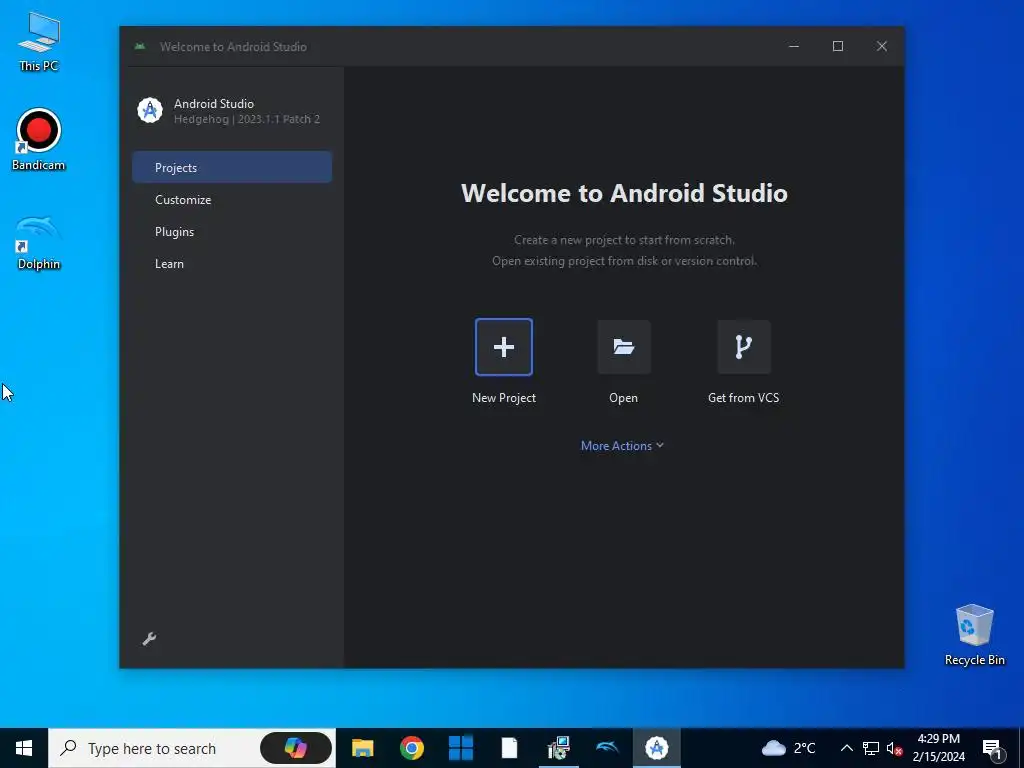
Task: Expand the More Actions dropdown
Action: [622, 445]
